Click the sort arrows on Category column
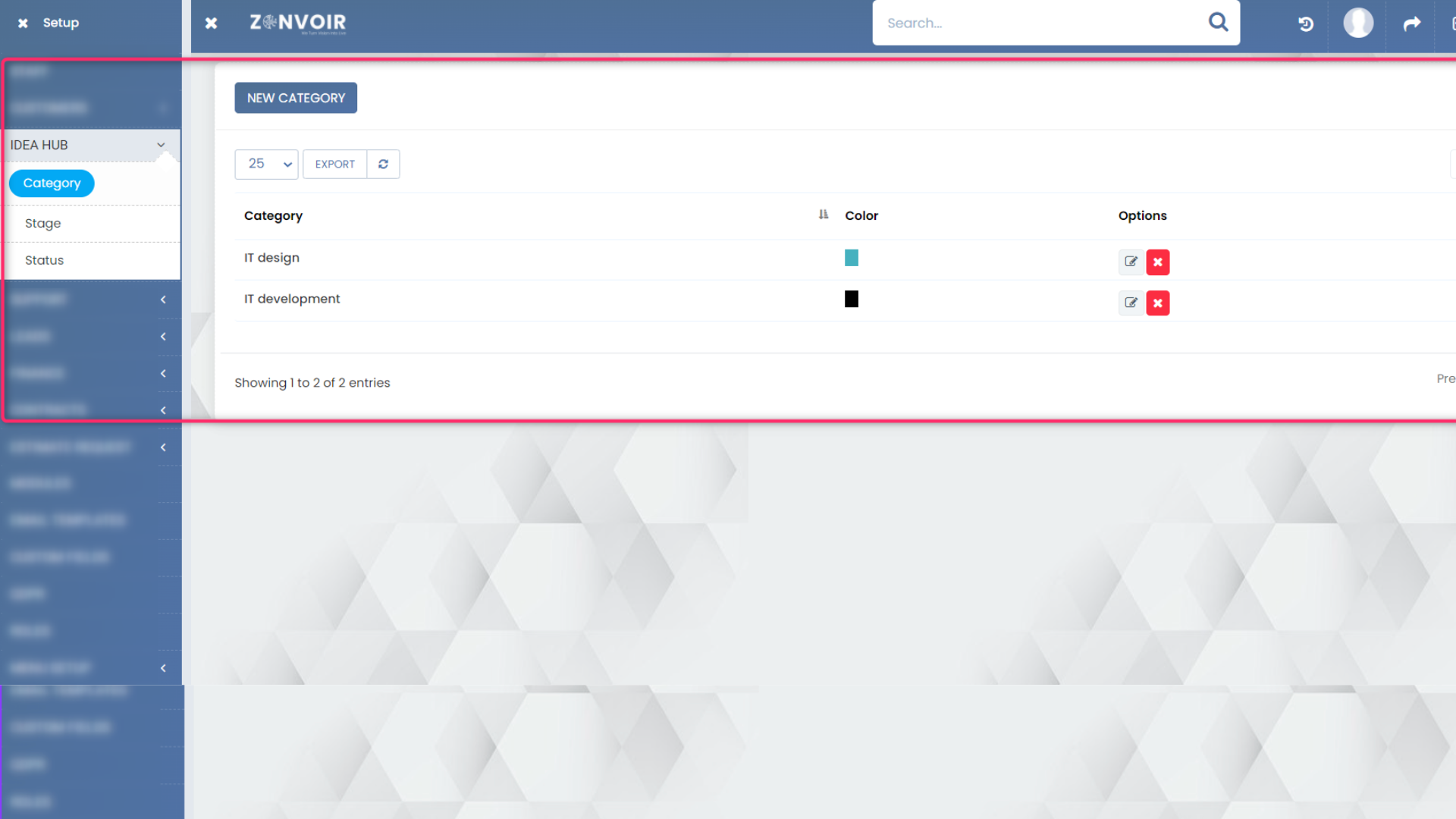Image resolution: width=1456 pixels, height=819 pixels. pos(824,215)
